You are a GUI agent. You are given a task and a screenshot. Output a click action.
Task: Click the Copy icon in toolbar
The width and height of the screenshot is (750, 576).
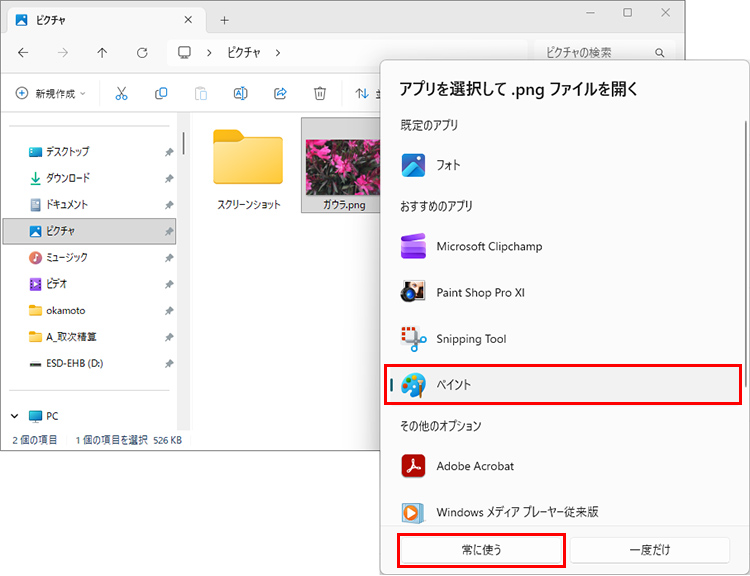coord(161,93)
